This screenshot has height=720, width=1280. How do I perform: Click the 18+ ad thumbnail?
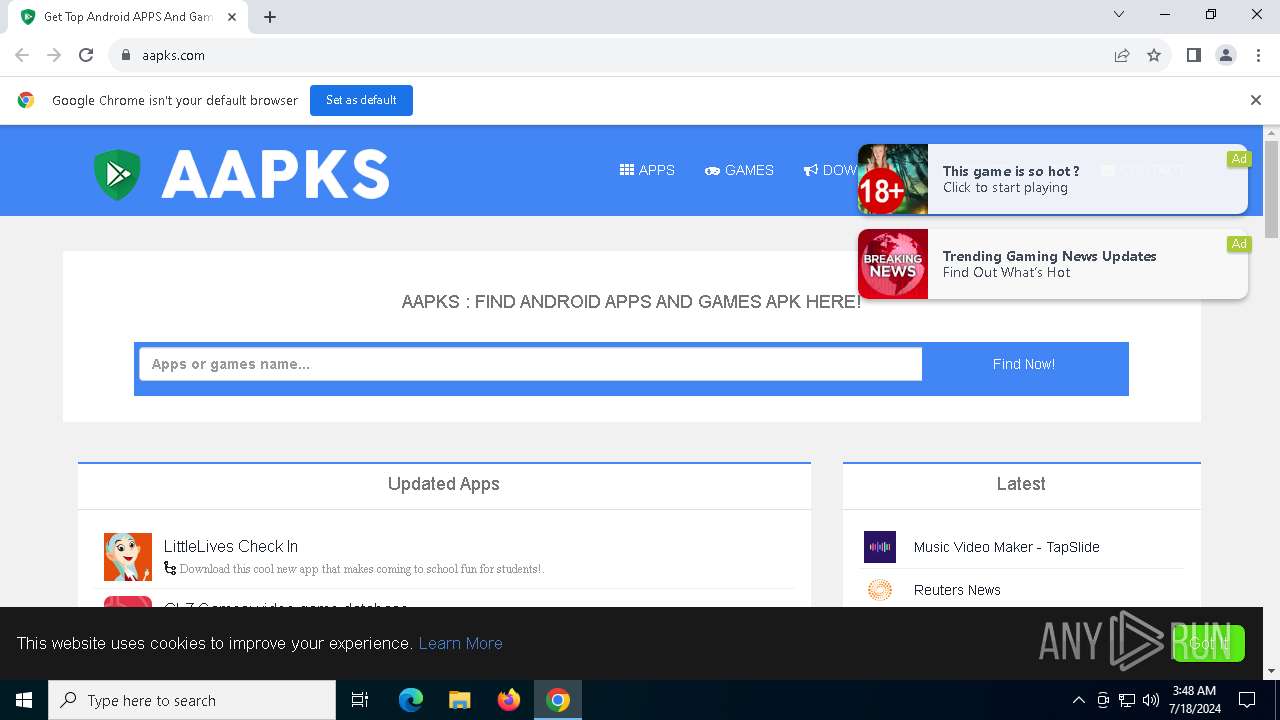[x=893, y=179]
